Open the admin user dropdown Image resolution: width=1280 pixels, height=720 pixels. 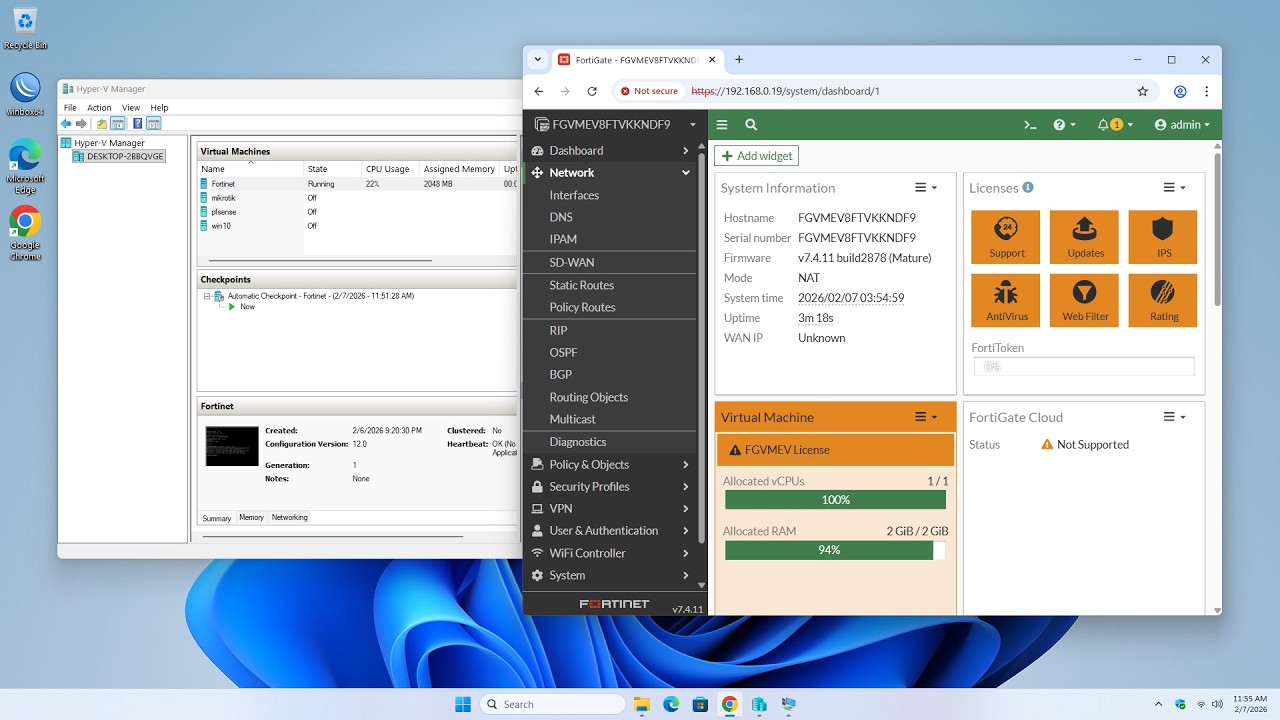[1182, 125]
